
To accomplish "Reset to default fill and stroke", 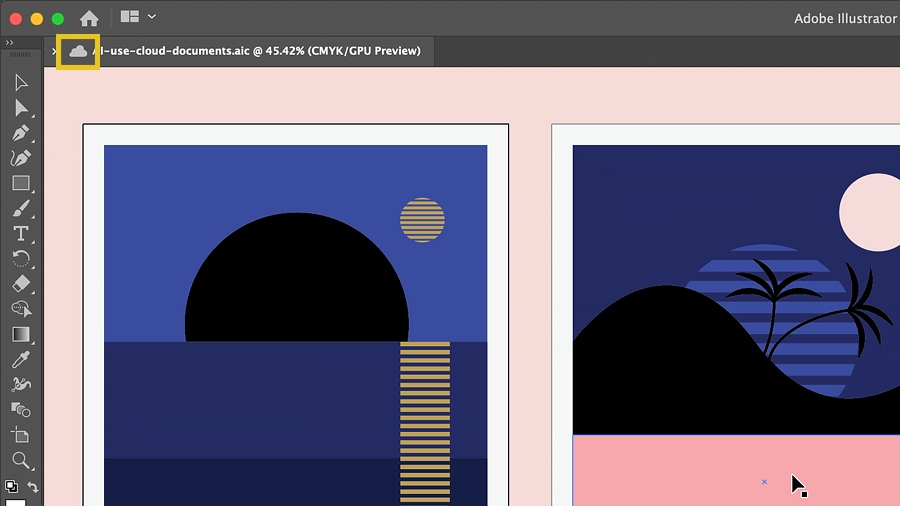I will 11,486.
